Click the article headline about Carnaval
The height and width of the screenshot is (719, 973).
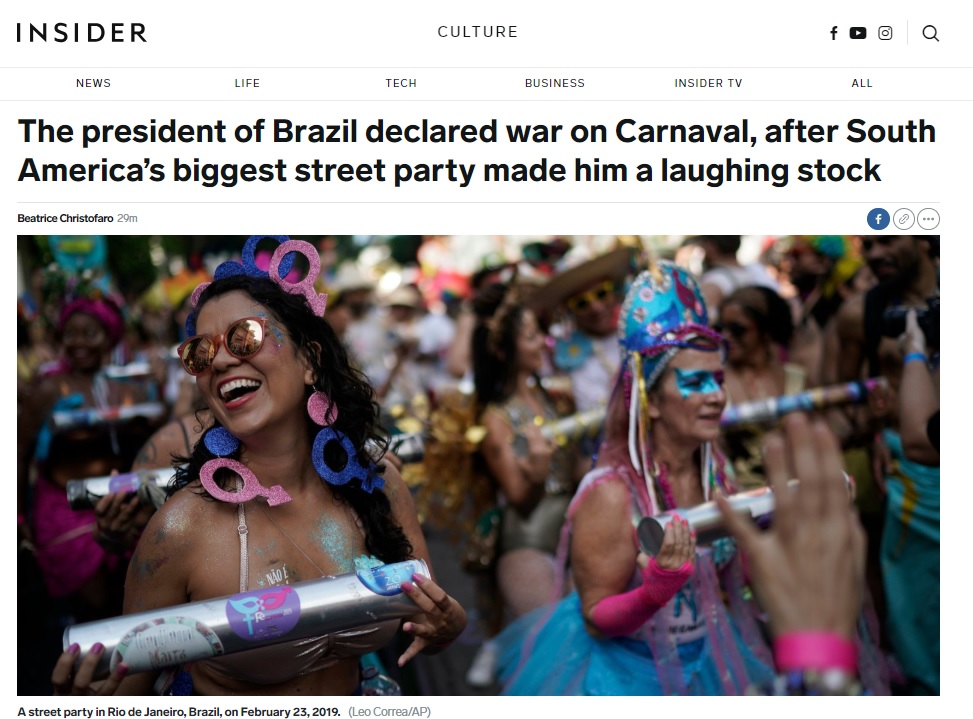477,151
